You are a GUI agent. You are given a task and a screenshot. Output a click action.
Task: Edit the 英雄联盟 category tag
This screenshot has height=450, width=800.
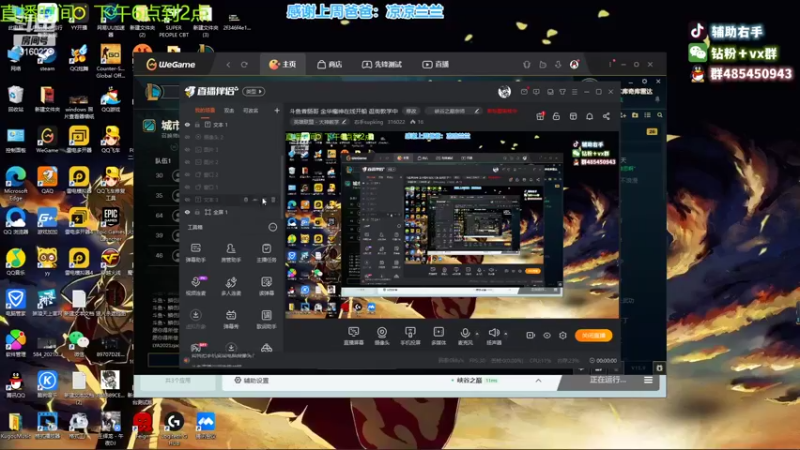319,122
